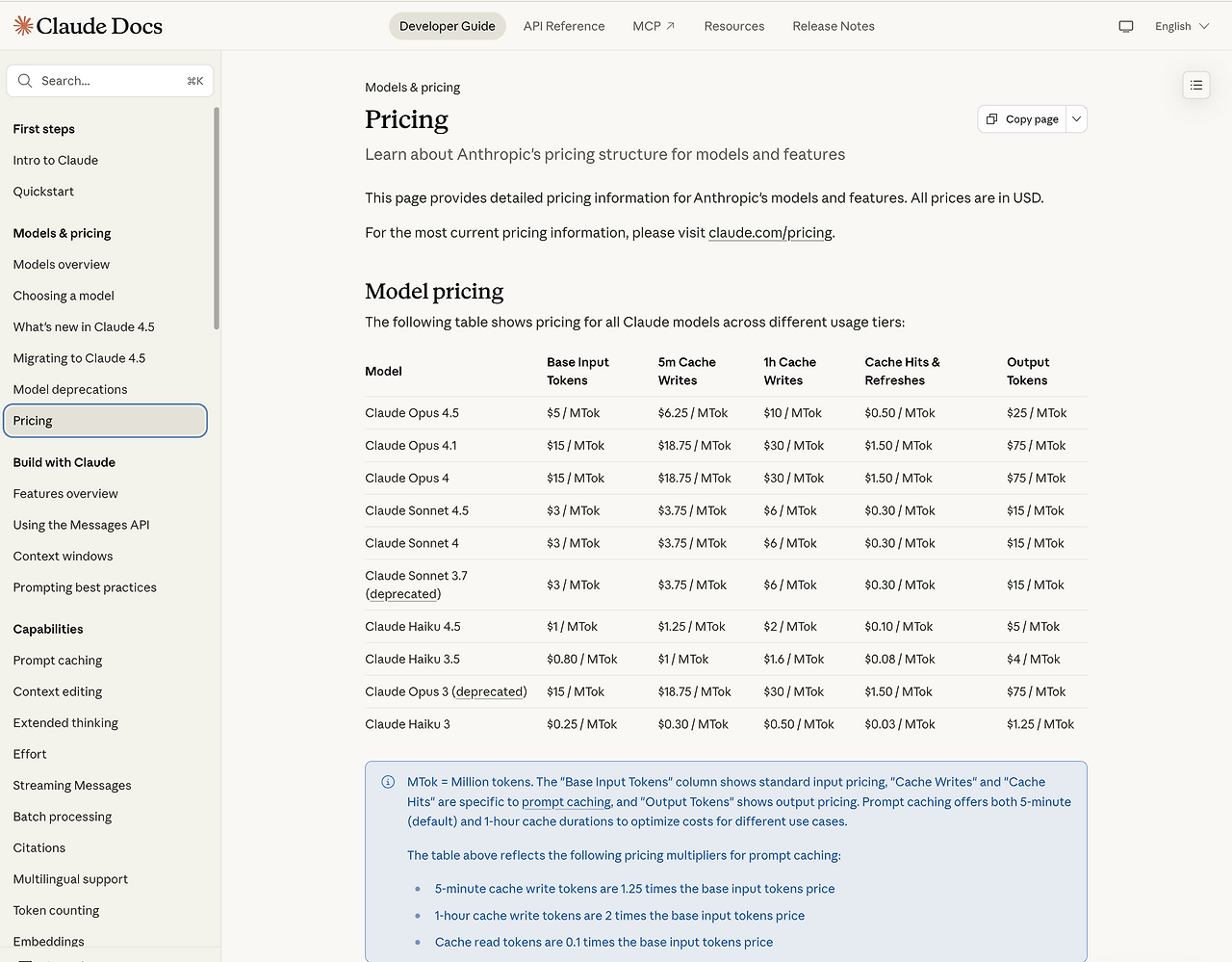Open Models overview in sidebar
This screenshot has width=1232, height=962.
pyautogui.click(x=62, y=264)
